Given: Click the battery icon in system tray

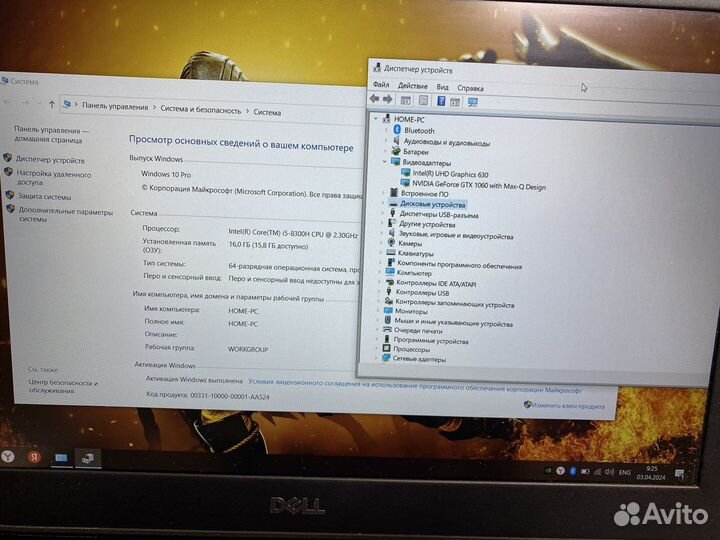Looking at the screenshot, I should click(x=585, y=471).
